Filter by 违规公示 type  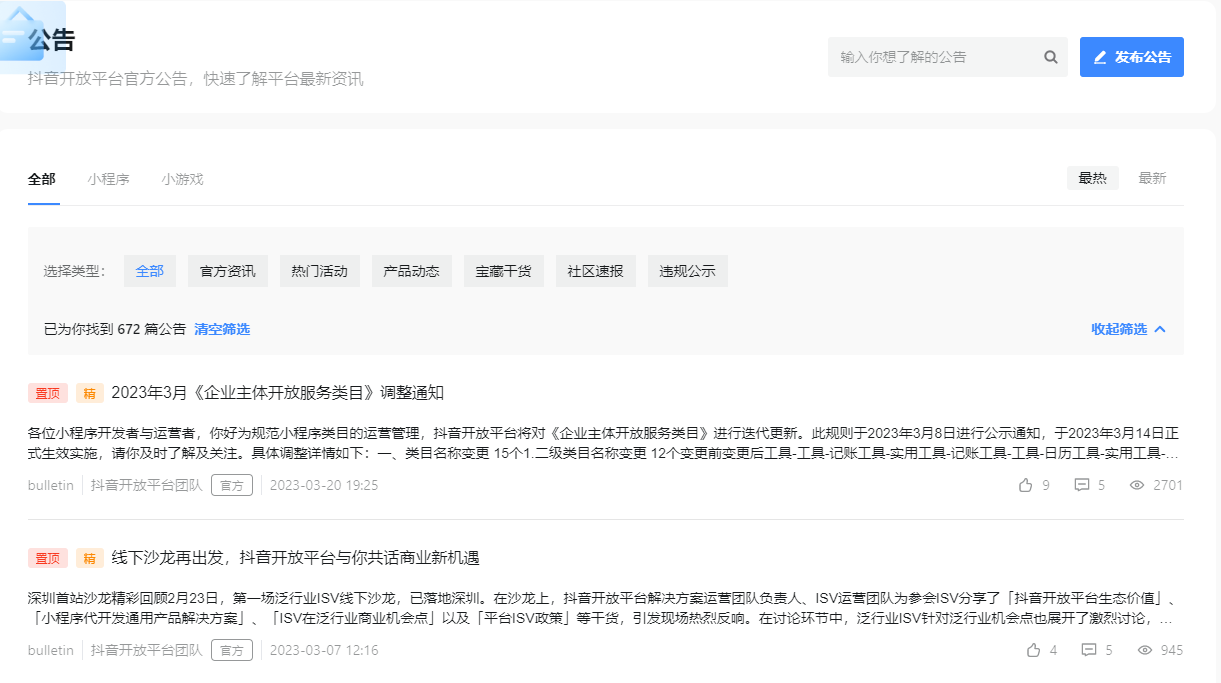(687, 271)
